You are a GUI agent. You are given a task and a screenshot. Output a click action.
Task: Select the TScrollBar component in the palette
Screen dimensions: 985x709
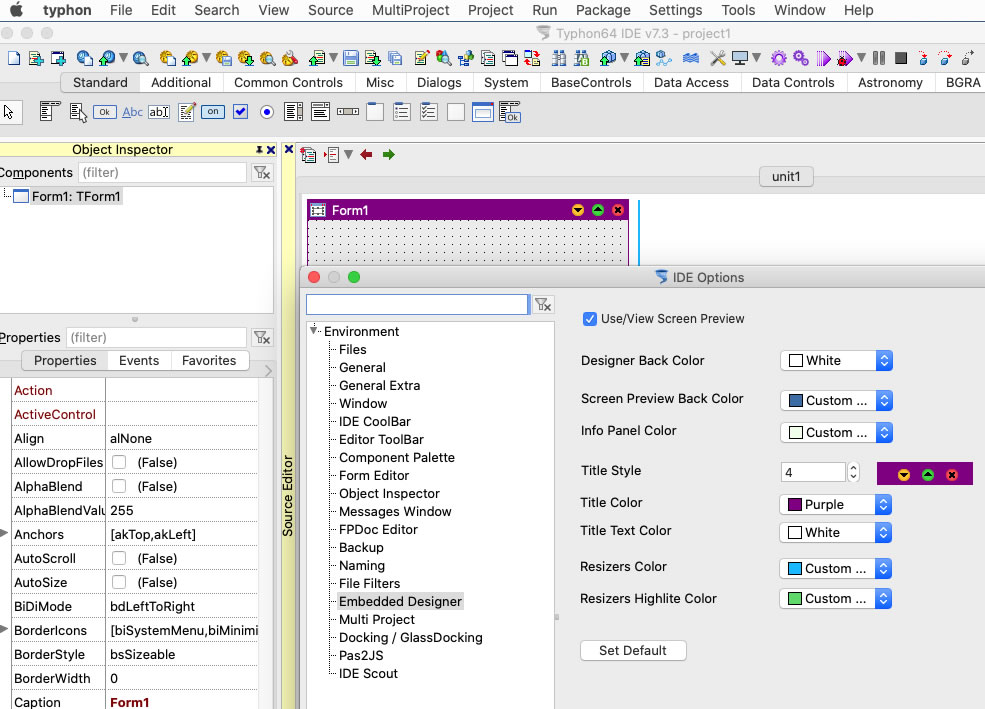pyautogui.click(x=347, y=112)
